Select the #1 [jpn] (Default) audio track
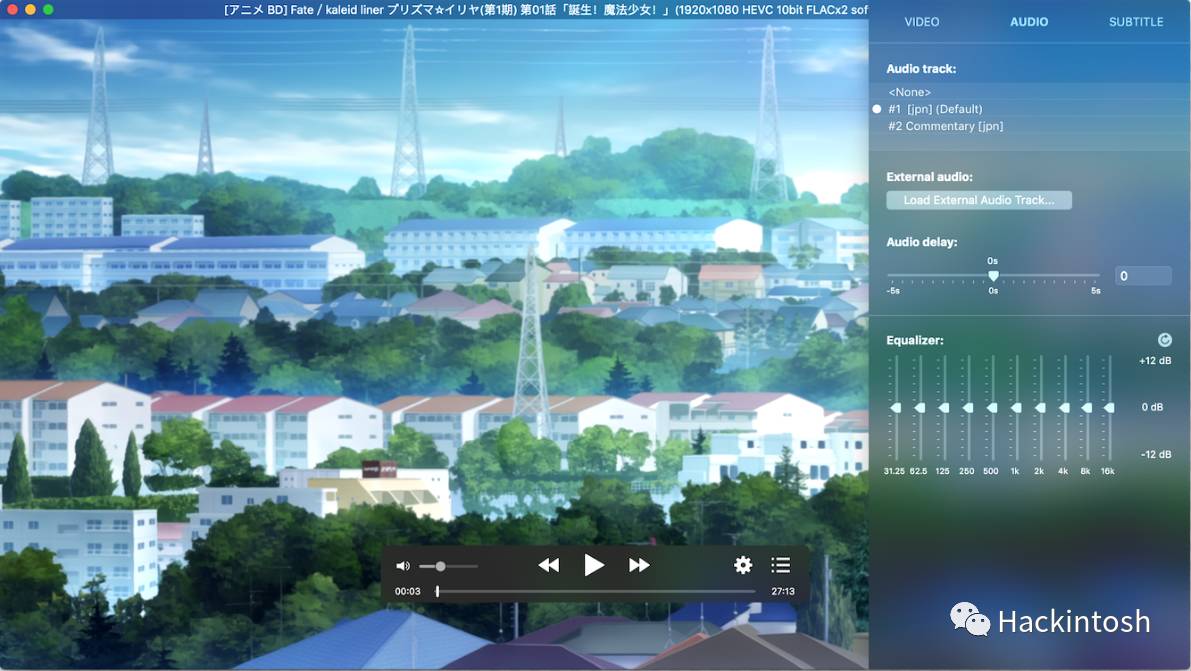Image resolution: width=1191 pixels, height=671 pixels. pyautogui.click(x=936, y=108)
